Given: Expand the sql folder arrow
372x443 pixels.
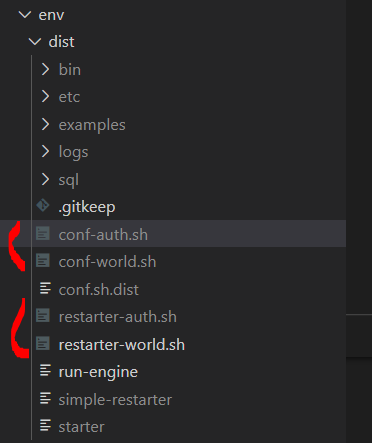Looking at the screenshot, I should 45,179.
